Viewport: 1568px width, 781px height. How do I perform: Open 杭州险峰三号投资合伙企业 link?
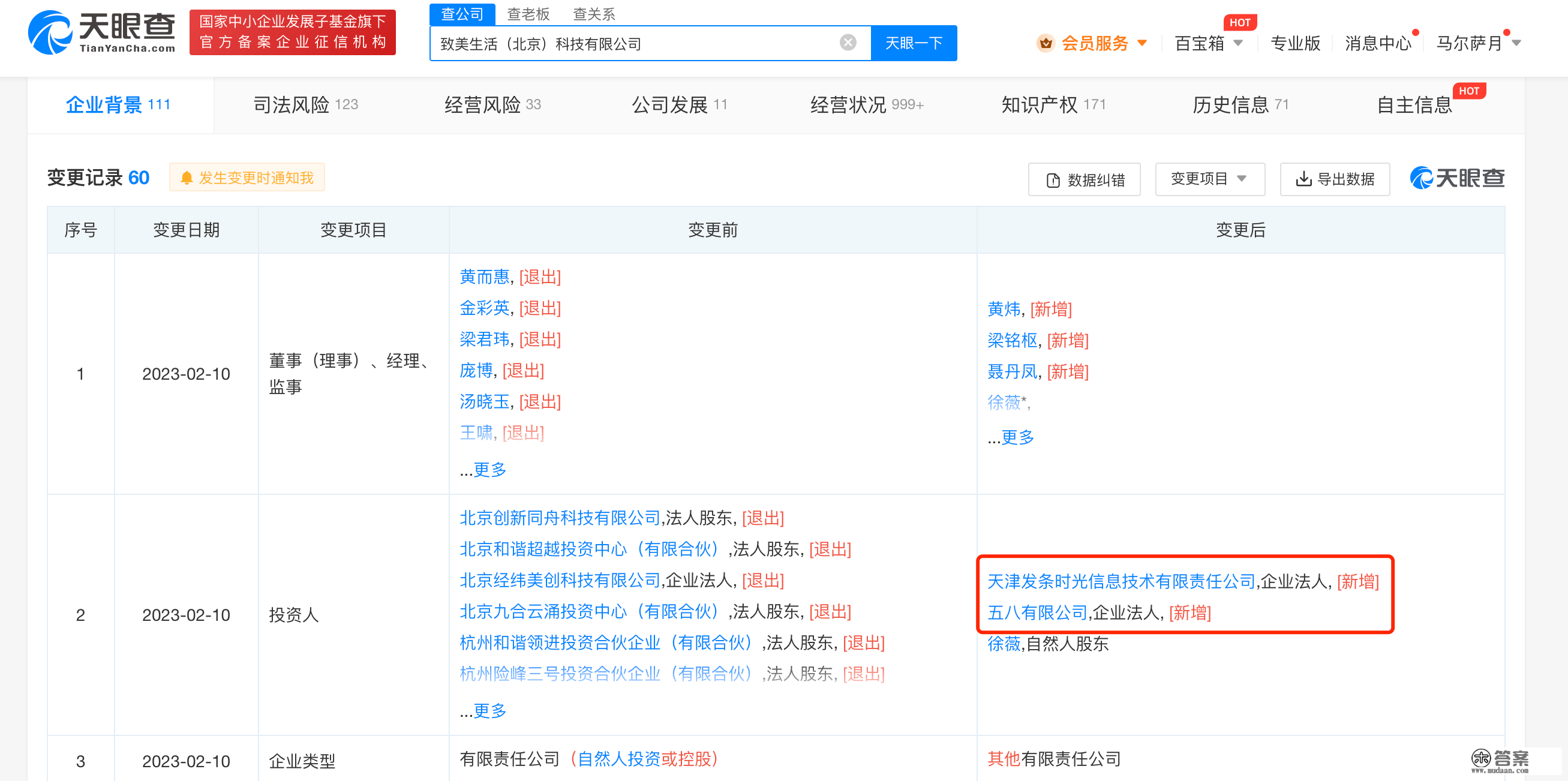coord(607,673)
